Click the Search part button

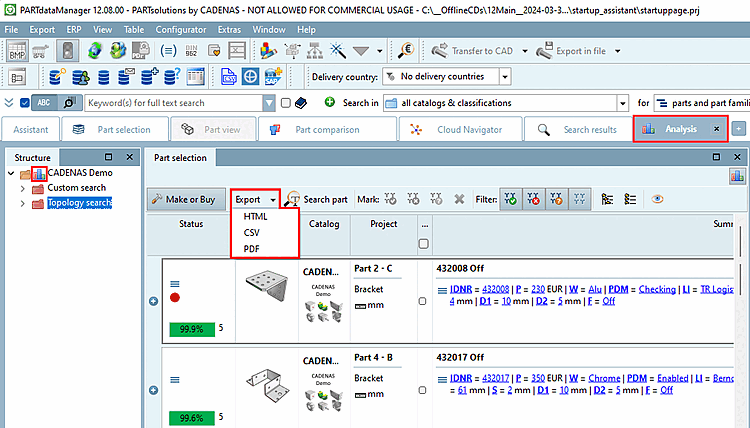(x=317, y=199)
